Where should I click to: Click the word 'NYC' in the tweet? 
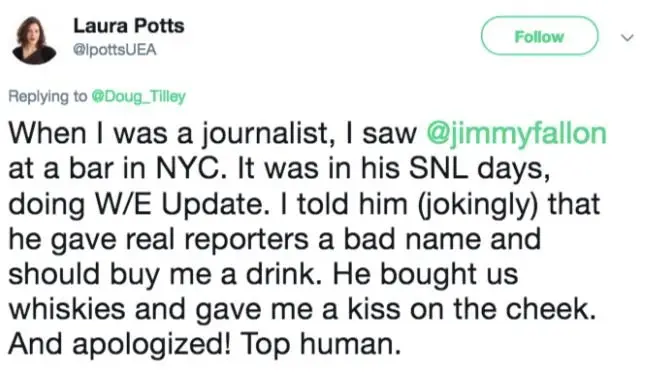pyautogui.click(x=187, y=168)
